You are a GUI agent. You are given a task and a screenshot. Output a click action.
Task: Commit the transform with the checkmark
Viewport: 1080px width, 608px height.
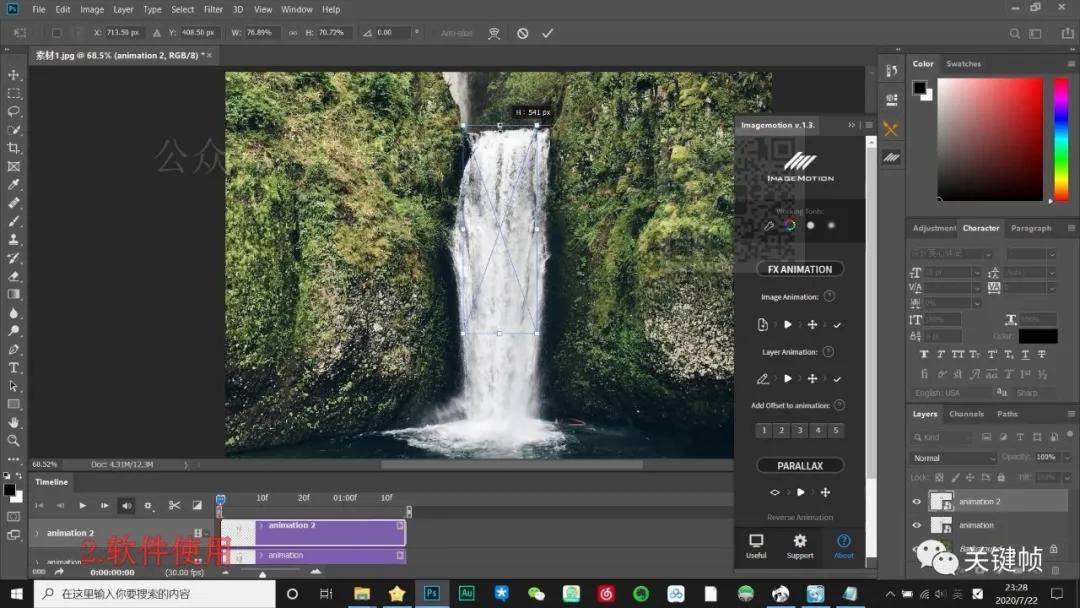547,33
